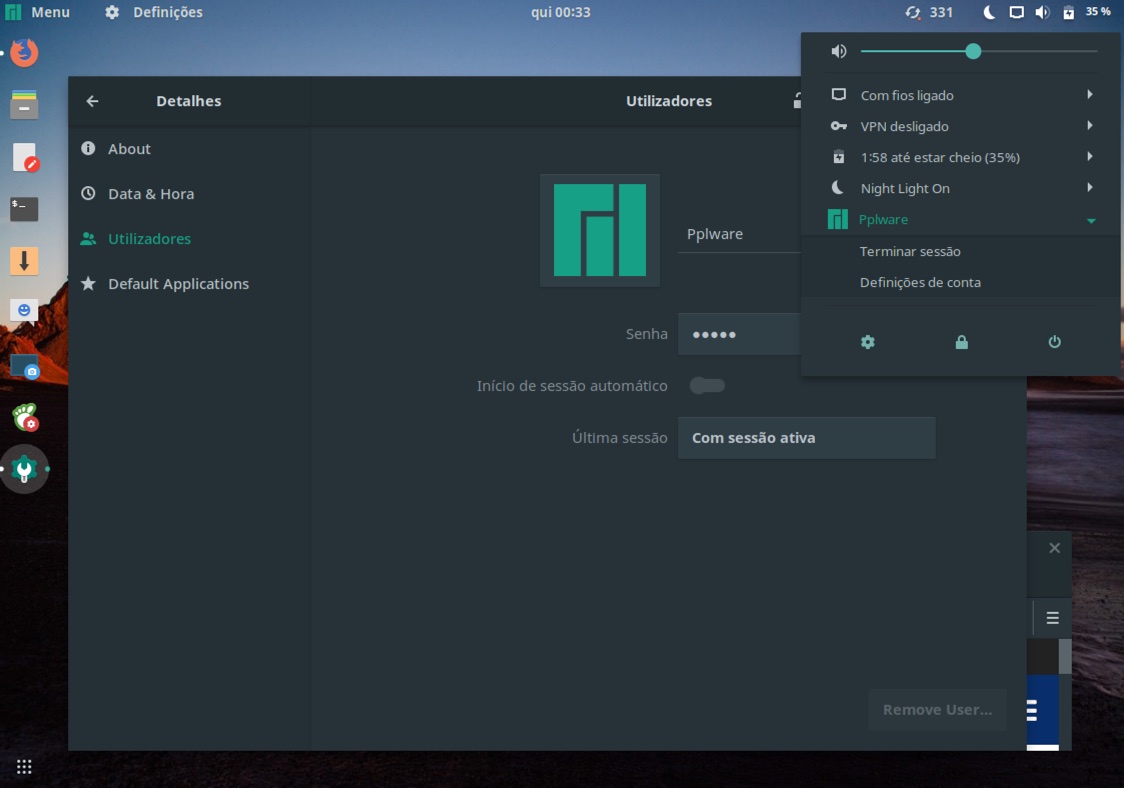The height and width of the screenshot is (788, 1124).
Task: Lock the screen using the padlock icon
Action: point(961,341)
